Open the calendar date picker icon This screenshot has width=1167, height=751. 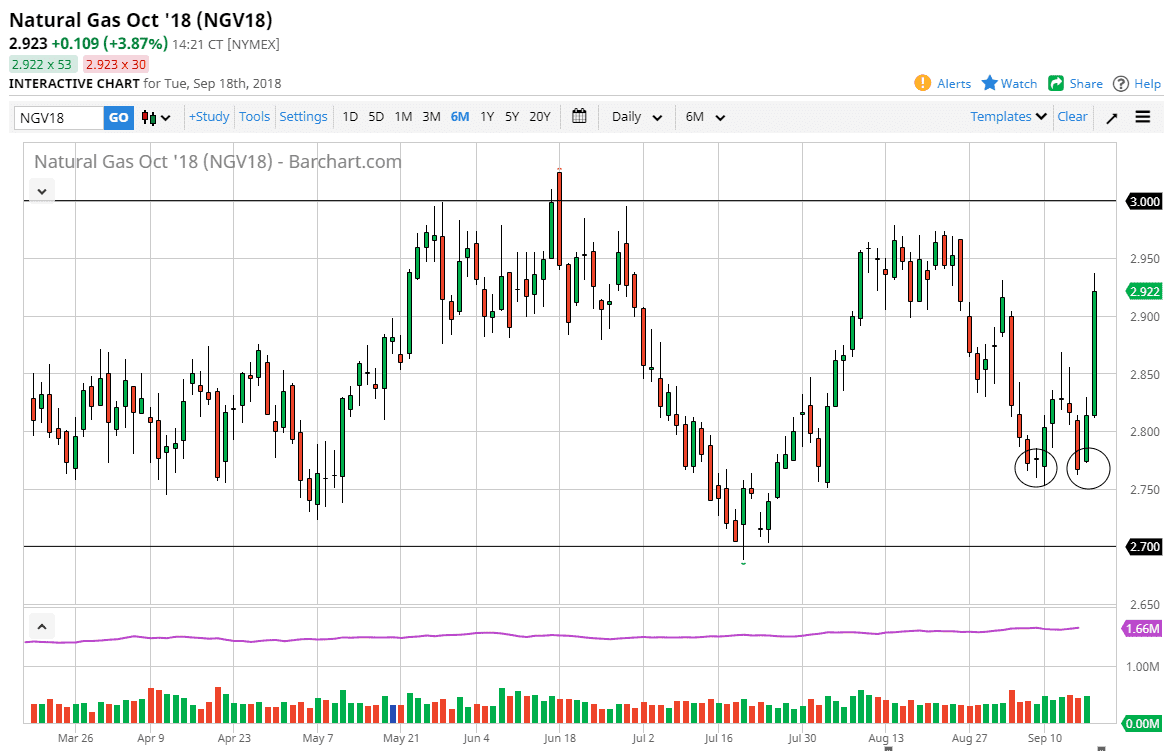point(578,116)
